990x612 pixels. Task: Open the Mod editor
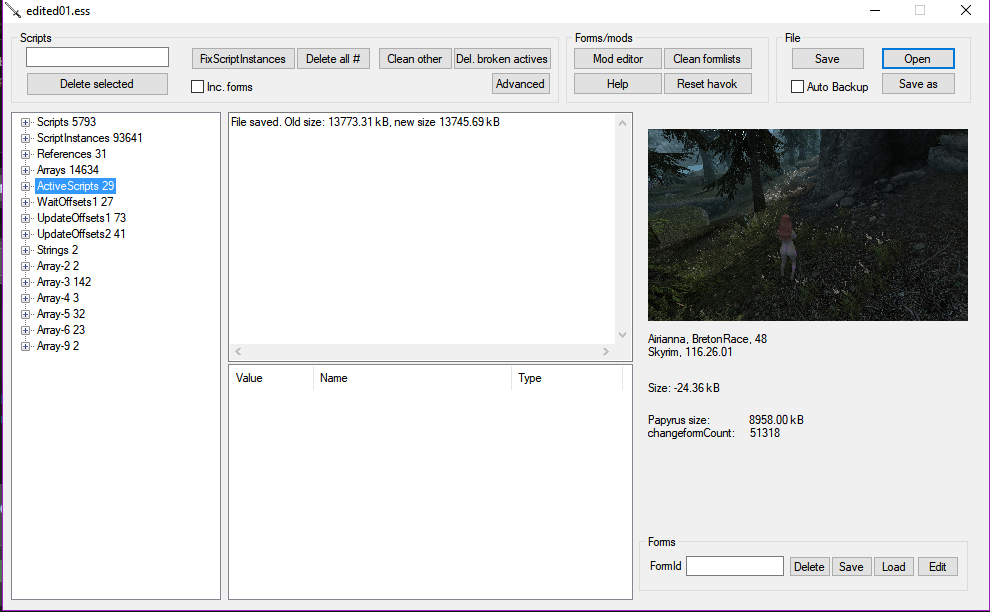coord(617,59)
